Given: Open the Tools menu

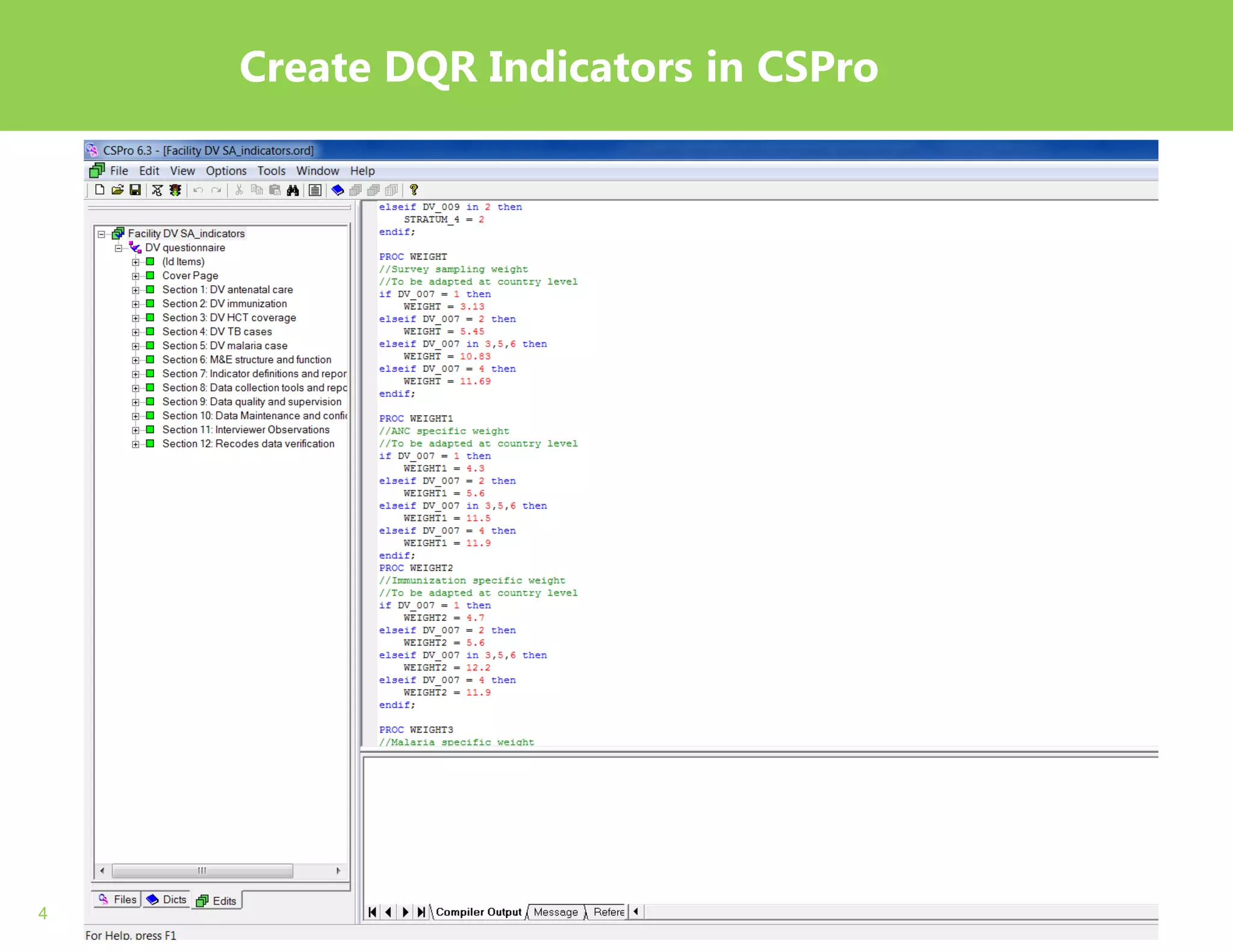Looking at the screenshot, I should 272,171.
